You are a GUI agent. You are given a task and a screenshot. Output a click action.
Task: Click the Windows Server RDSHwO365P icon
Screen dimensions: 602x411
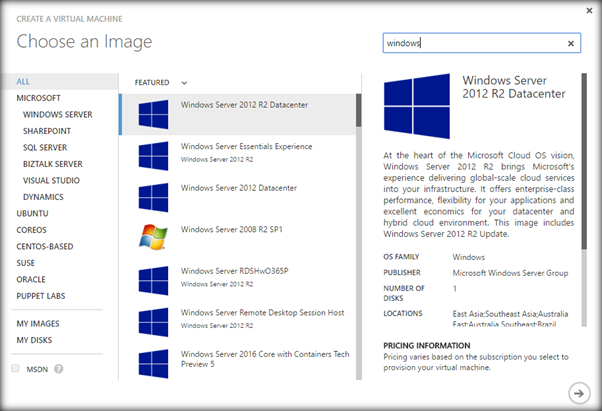pos(153,281)
